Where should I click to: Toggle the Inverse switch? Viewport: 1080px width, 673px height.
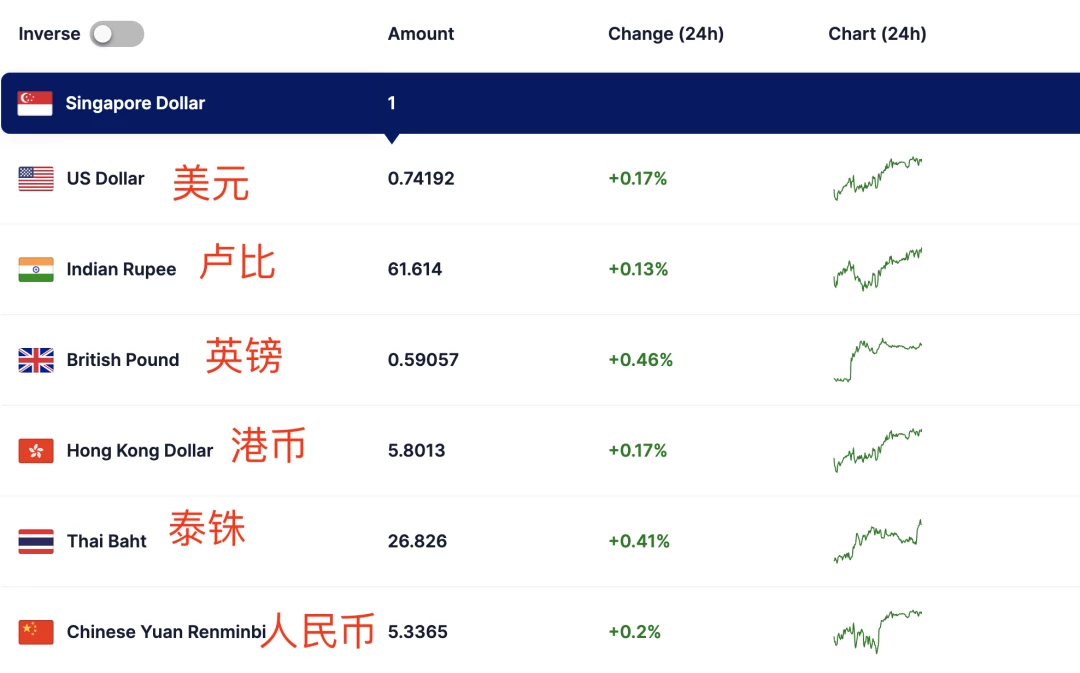[x=117, y=34]
